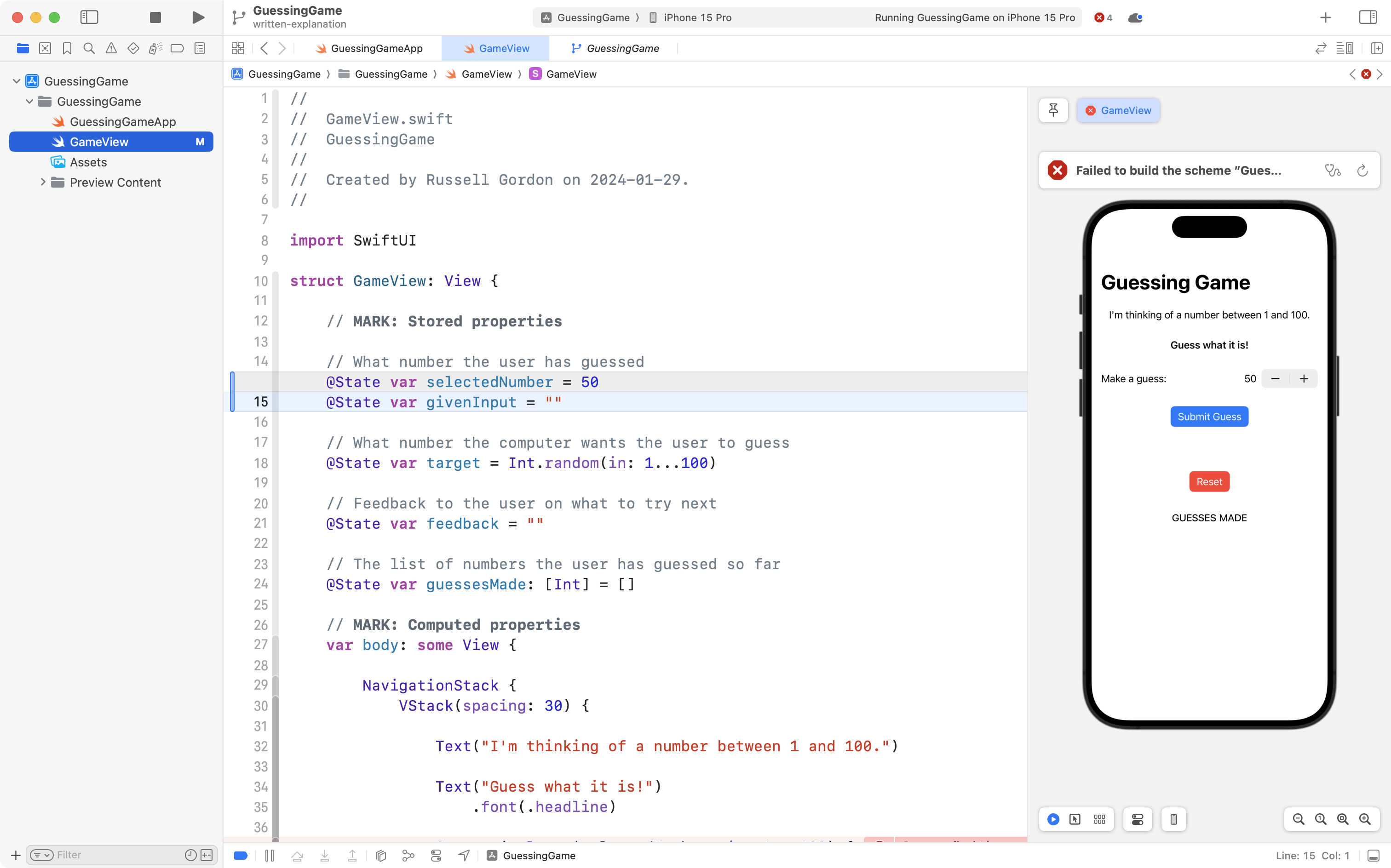Enable selectable preview mode
1391x868 pixels.
(x=1075, y=819)
